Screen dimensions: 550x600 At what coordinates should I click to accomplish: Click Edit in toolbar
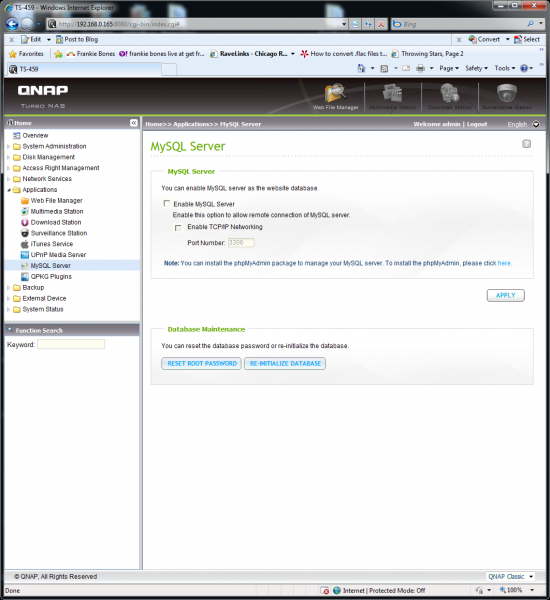(x=31, y=39)
